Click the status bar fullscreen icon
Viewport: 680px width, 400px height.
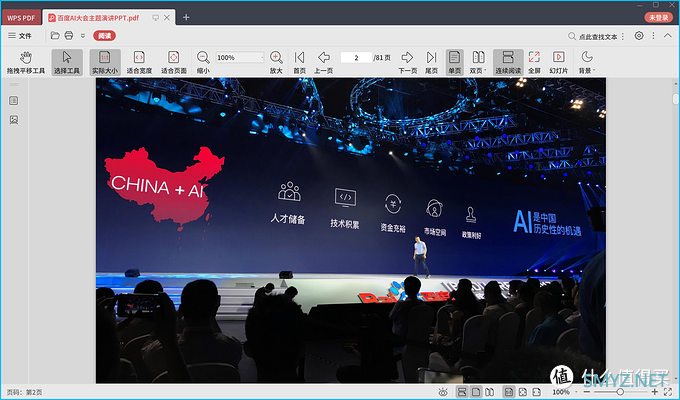(x=668, y=392)
